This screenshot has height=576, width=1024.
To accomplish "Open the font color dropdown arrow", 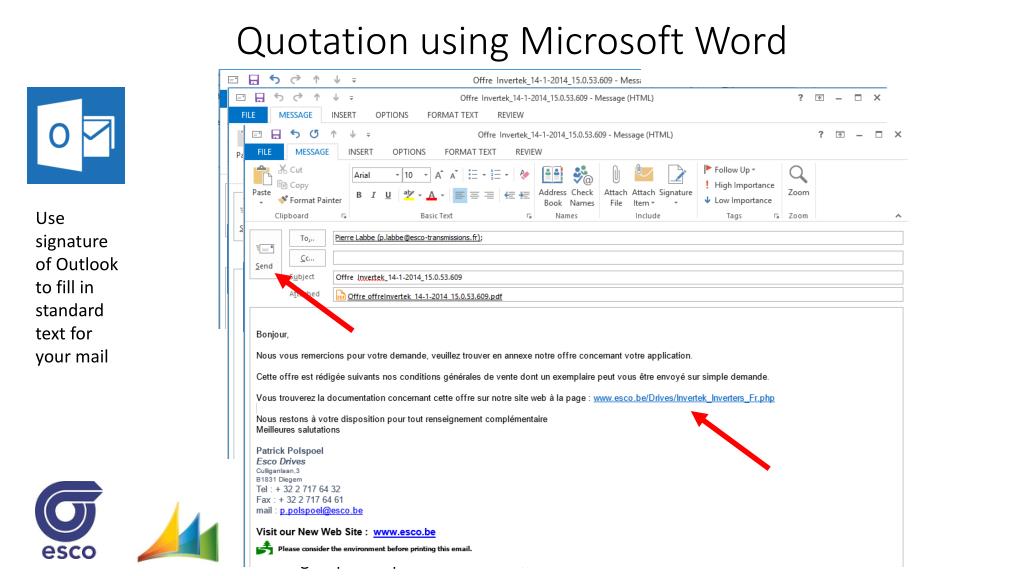I will tap(443, 195).
